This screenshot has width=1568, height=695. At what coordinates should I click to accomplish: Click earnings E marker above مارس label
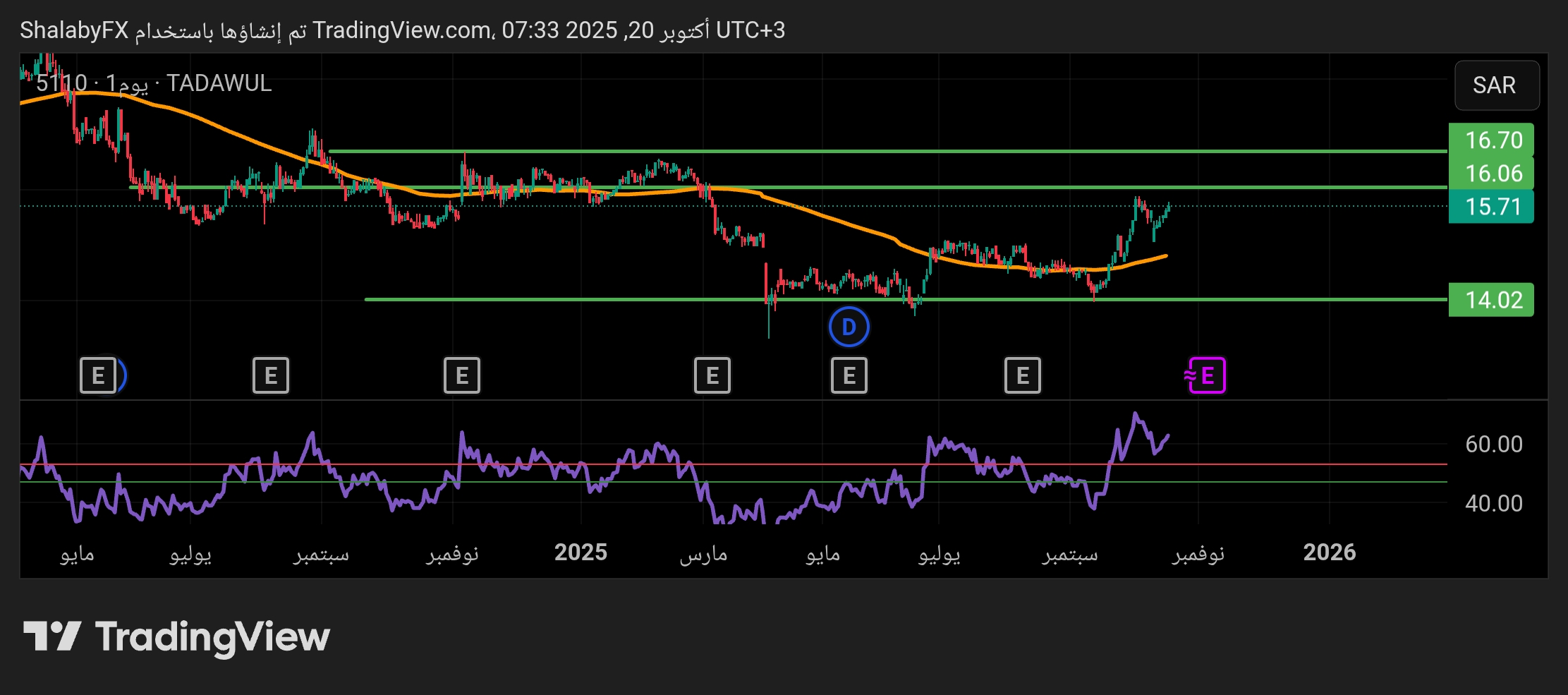[x=712, y=375]
